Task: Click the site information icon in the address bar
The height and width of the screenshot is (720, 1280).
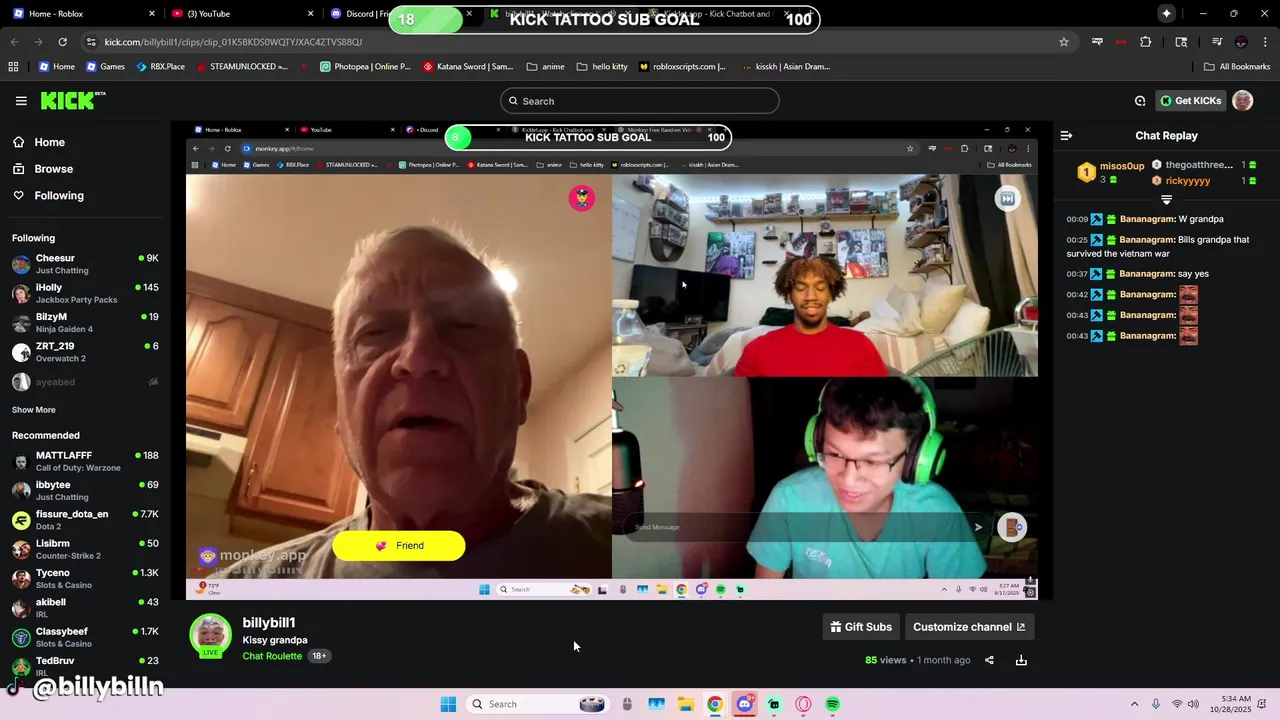Action: tap(91, 42)
